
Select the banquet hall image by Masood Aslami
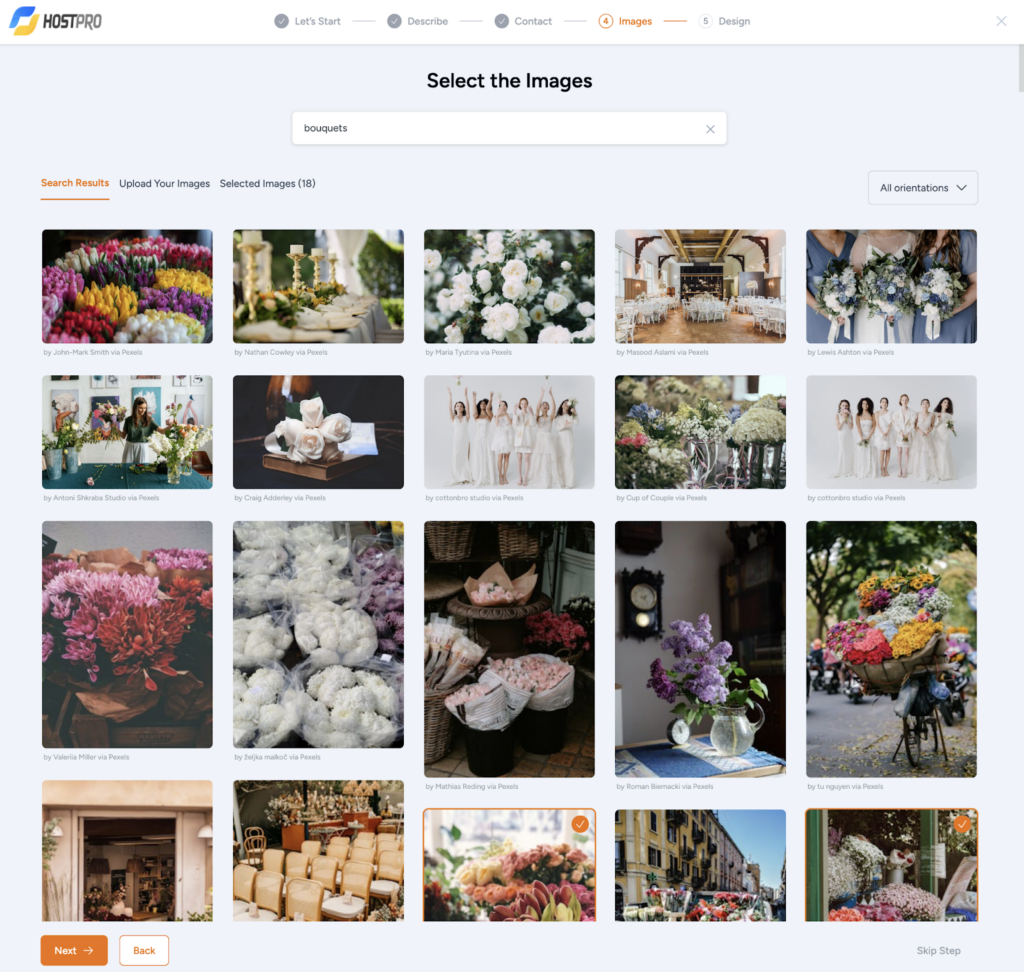point(700,286)
